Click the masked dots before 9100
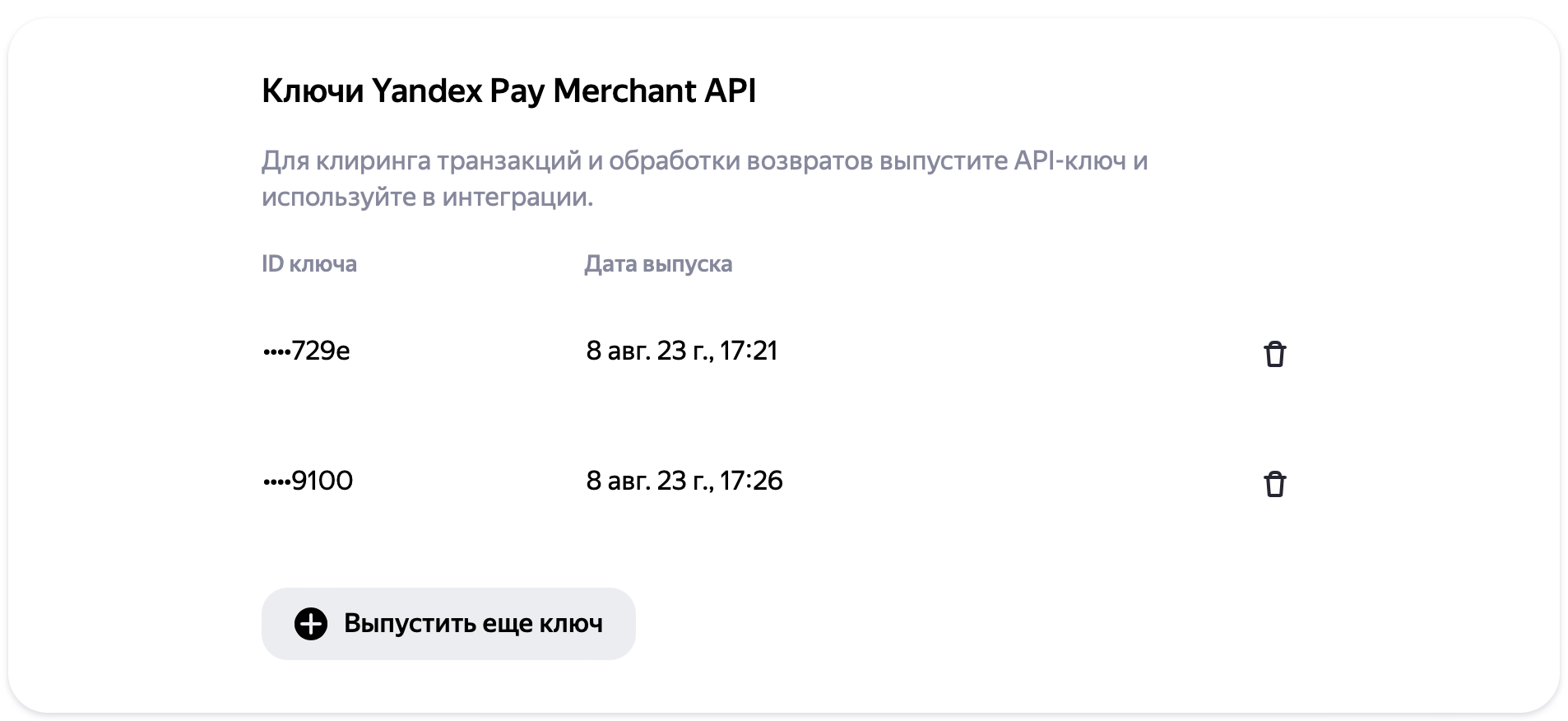 276,482
